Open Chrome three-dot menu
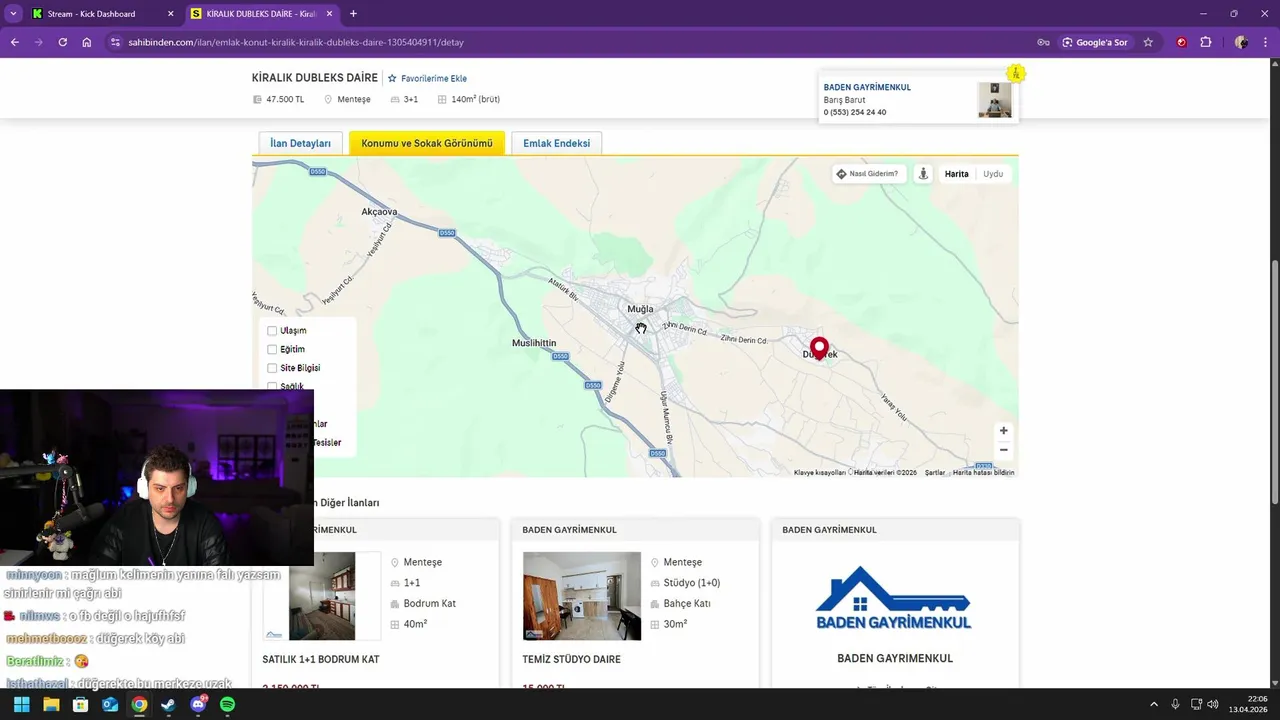Screen dimensions: 1280x720 [1265, 42]
